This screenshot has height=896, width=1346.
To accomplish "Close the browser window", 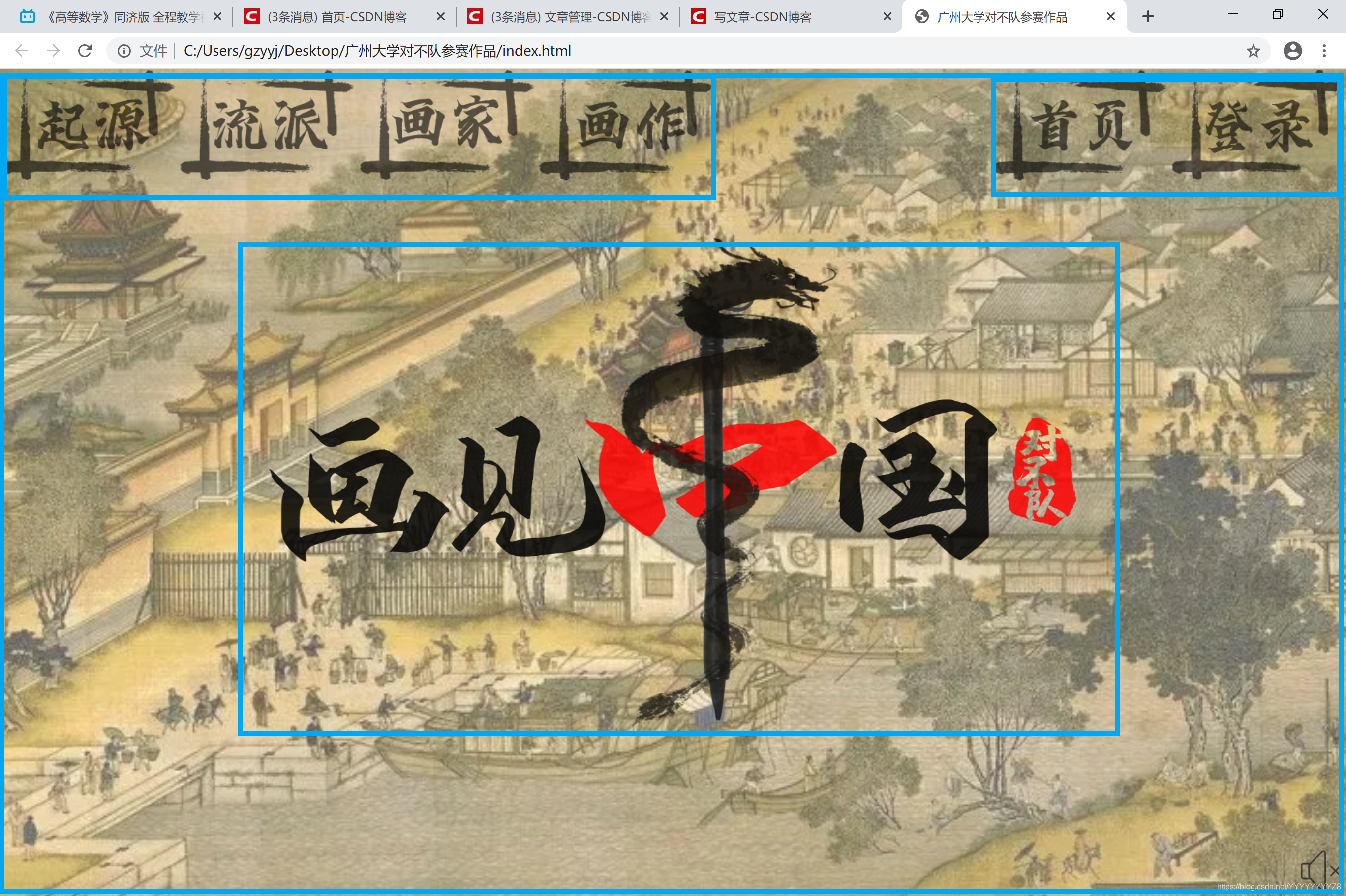I will pyautogui.click(x=1323, y=14).
